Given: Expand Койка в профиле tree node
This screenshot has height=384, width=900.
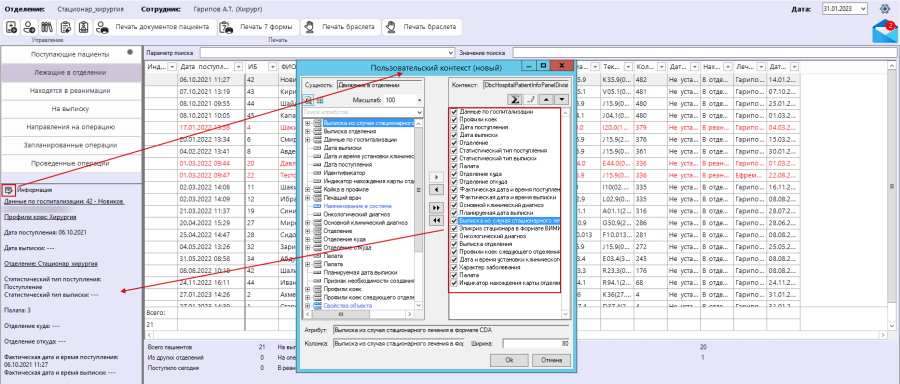Looking at the screenshot, I should pos(308,189).
